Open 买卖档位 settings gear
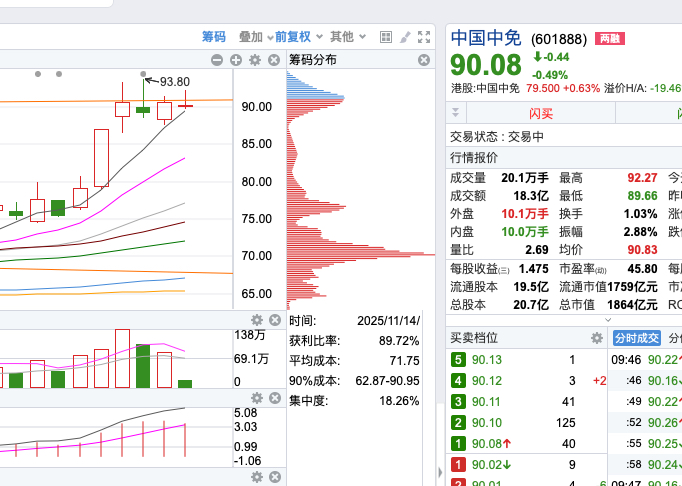Viewport: 682px width, 486px height. pos(597,338)
